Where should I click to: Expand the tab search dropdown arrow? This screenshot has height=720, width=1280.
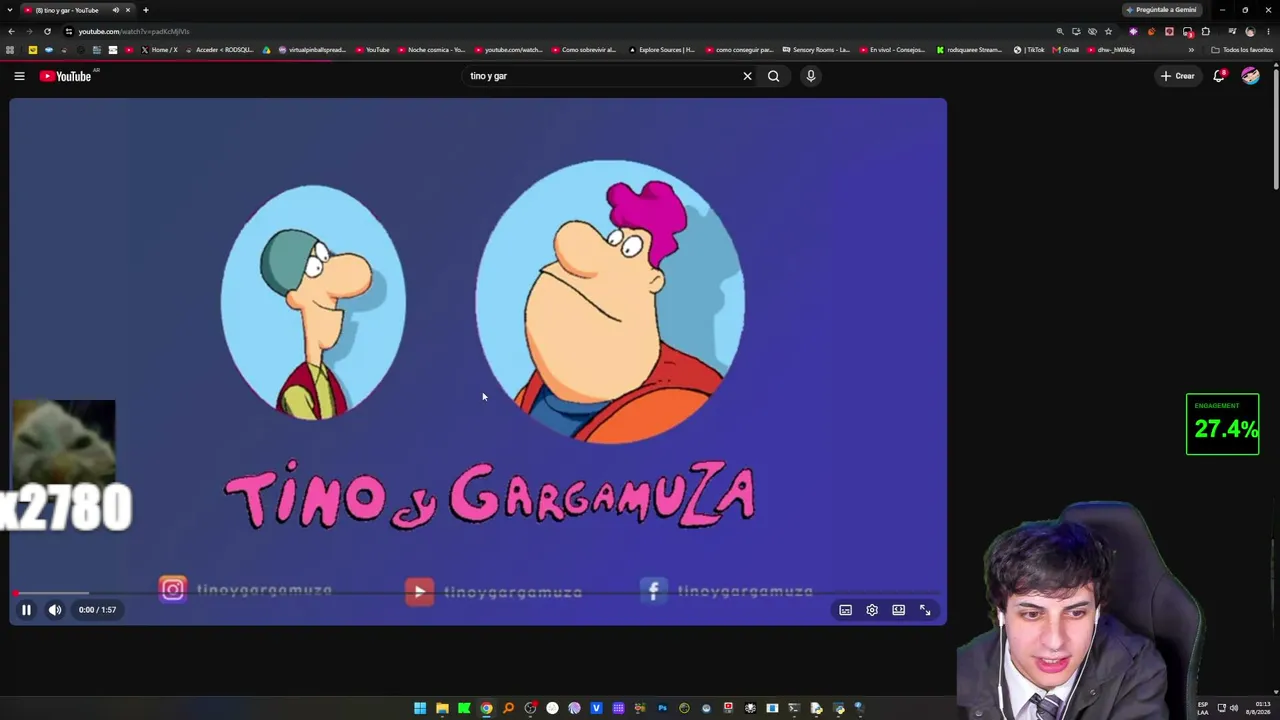[x=9, y=10]
